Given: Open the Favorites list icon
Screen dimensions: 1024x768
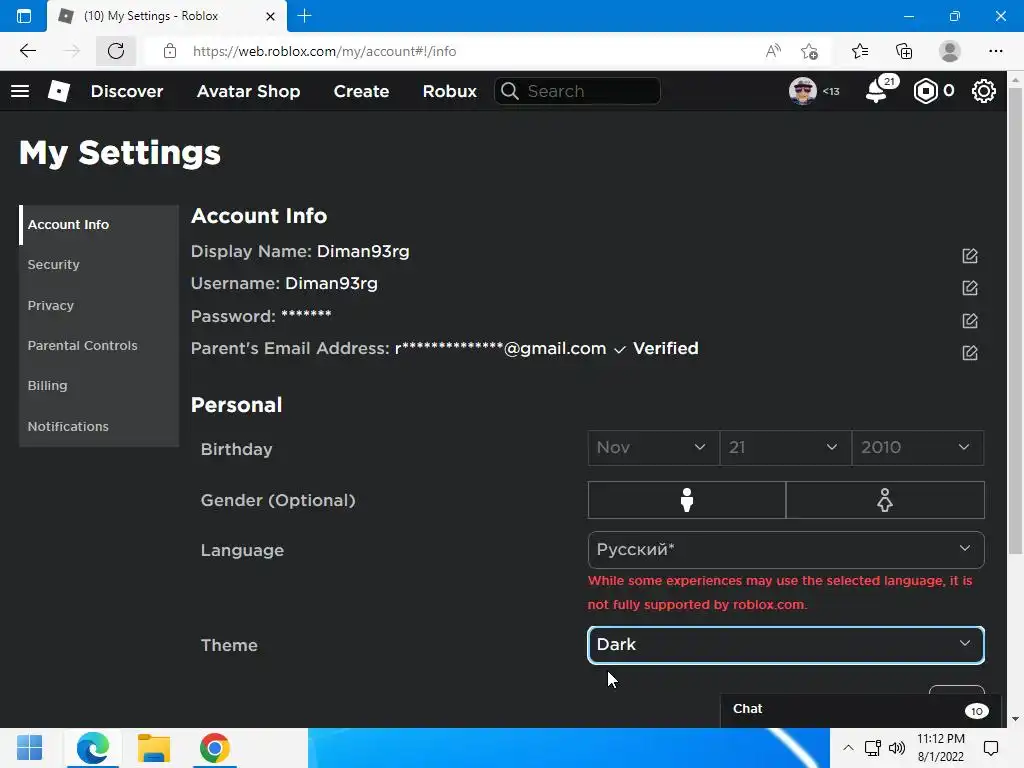Looking at the screenshot, I should point(860,51).
